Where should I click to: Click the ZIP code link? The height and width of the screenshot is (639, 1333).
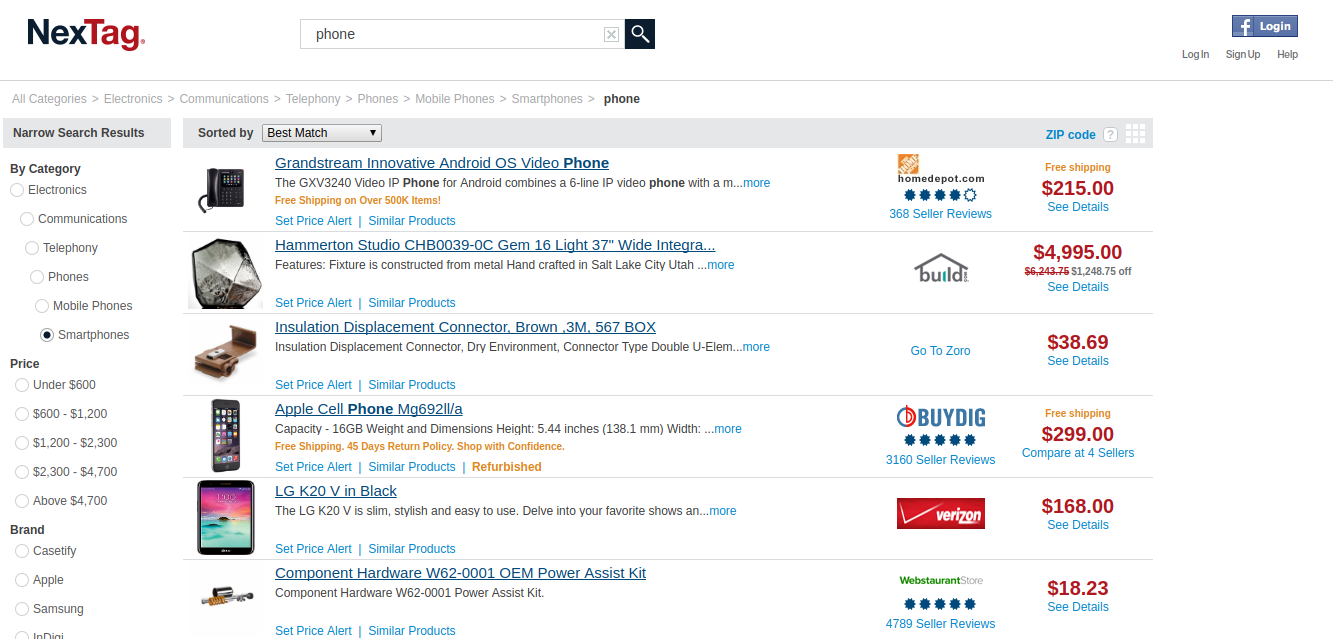coord(1070,135)
